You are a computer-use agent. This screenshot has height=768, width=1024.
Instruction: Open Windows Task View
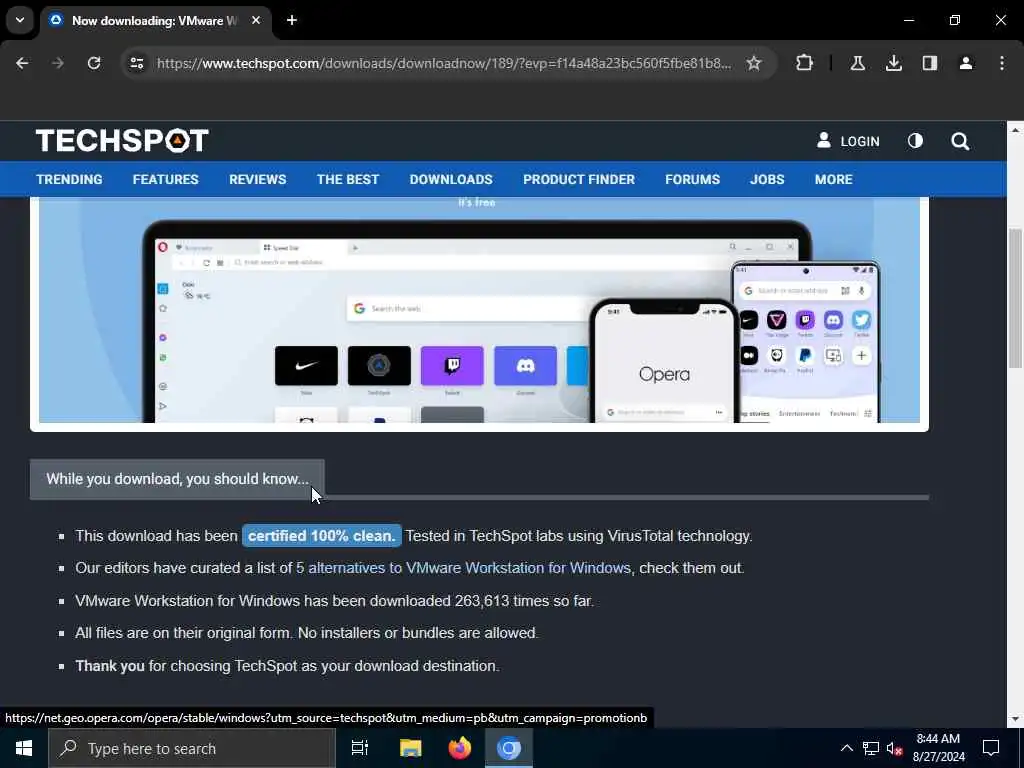[x=360, y=748]
